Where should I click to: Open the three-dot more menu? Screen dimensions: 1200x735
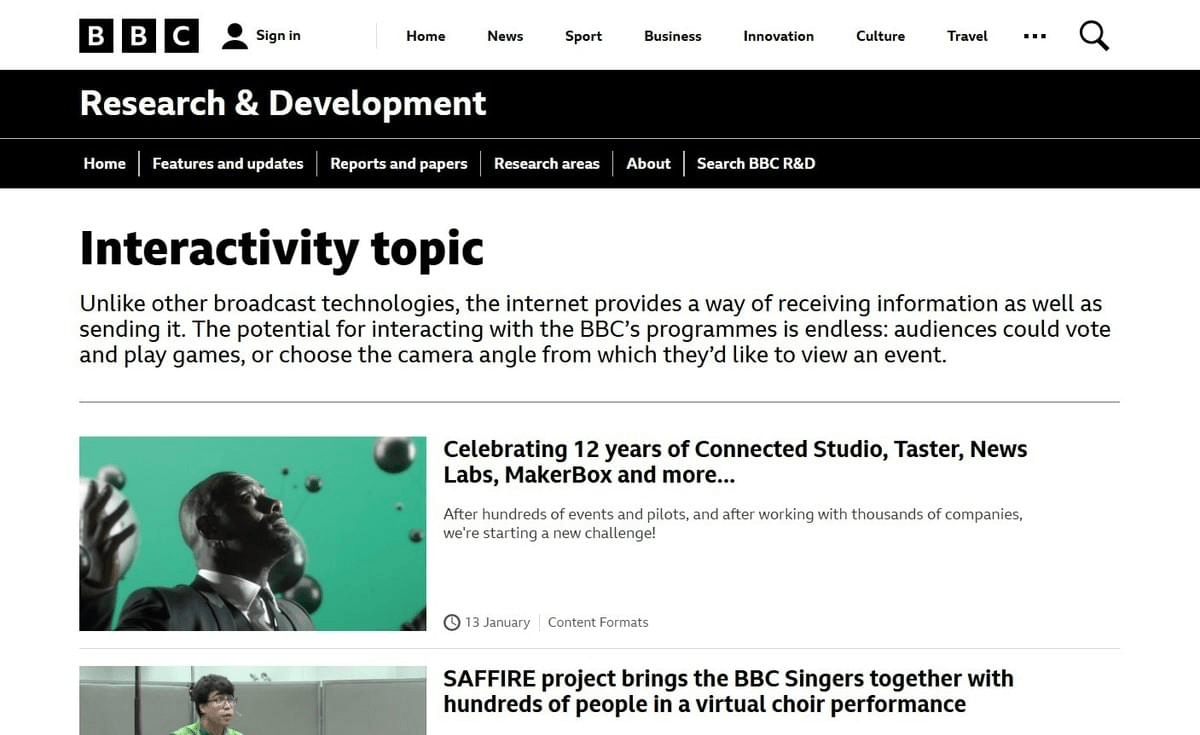(1035, 35)
